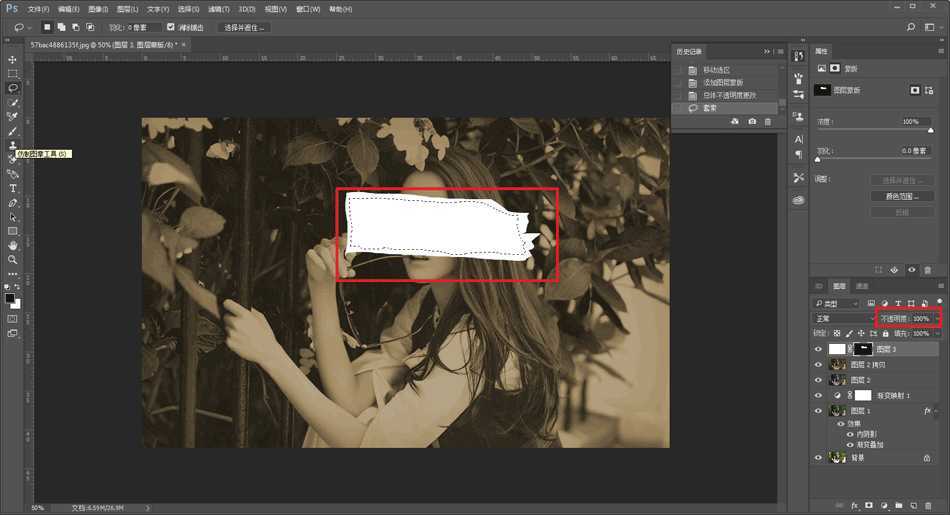Open the 文件(F) menu
The width and height of the screenshot is (950, 515).
pyautogui.click(x=39, y=9)
